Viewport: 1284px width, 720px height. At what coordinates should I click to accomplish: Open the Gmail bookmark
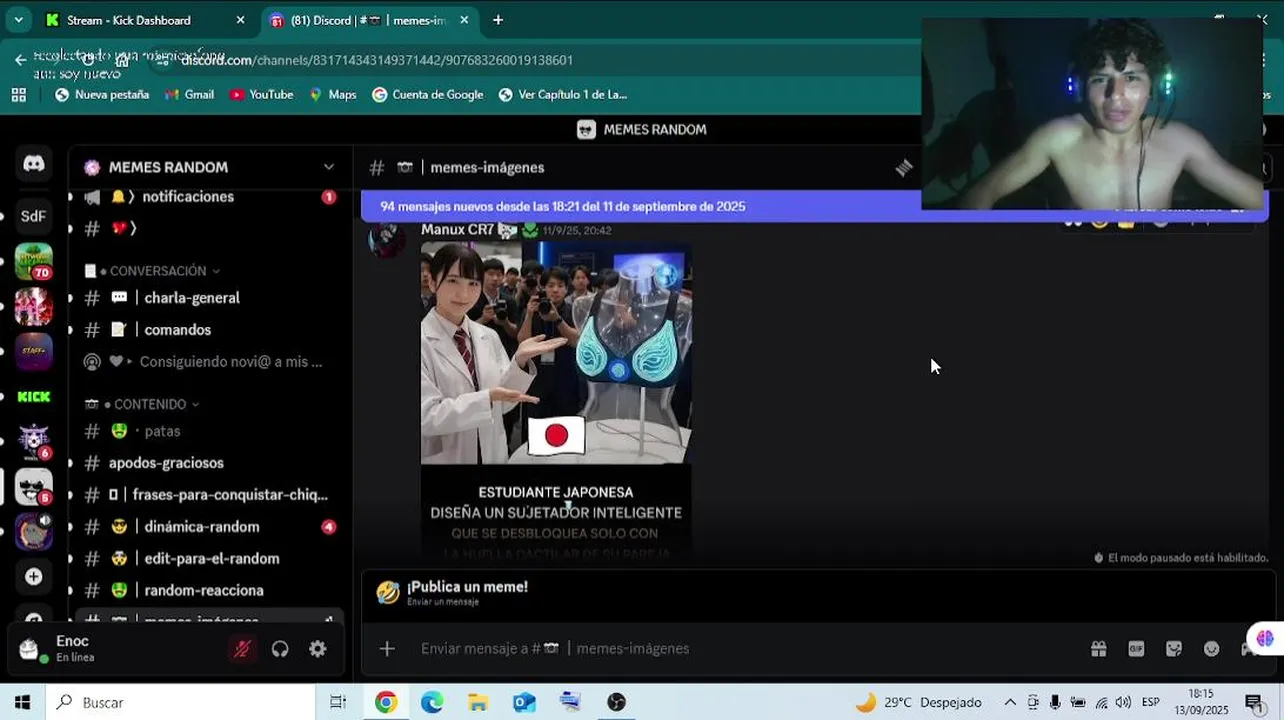(189, 95)
